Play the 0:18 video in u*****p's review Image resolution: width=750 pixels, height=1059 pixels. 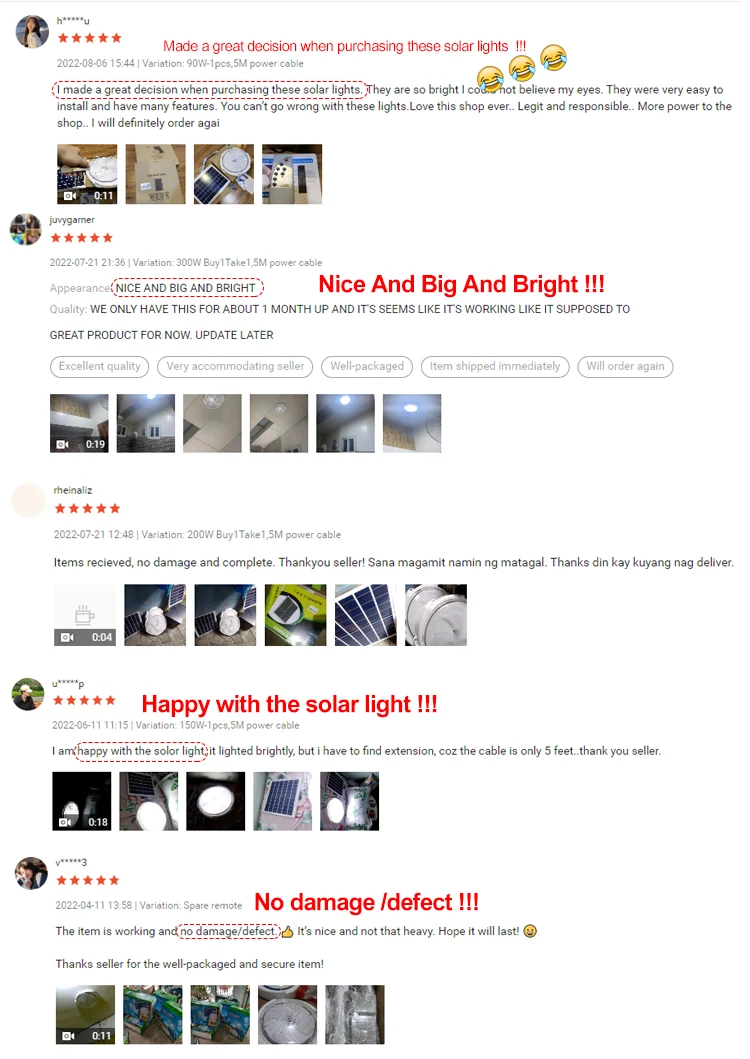pos(82,802)
